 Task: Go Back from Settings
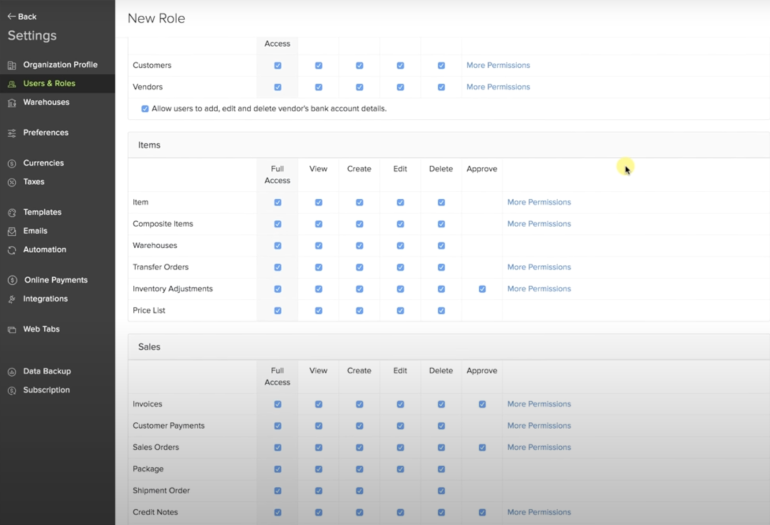[22, 16]
